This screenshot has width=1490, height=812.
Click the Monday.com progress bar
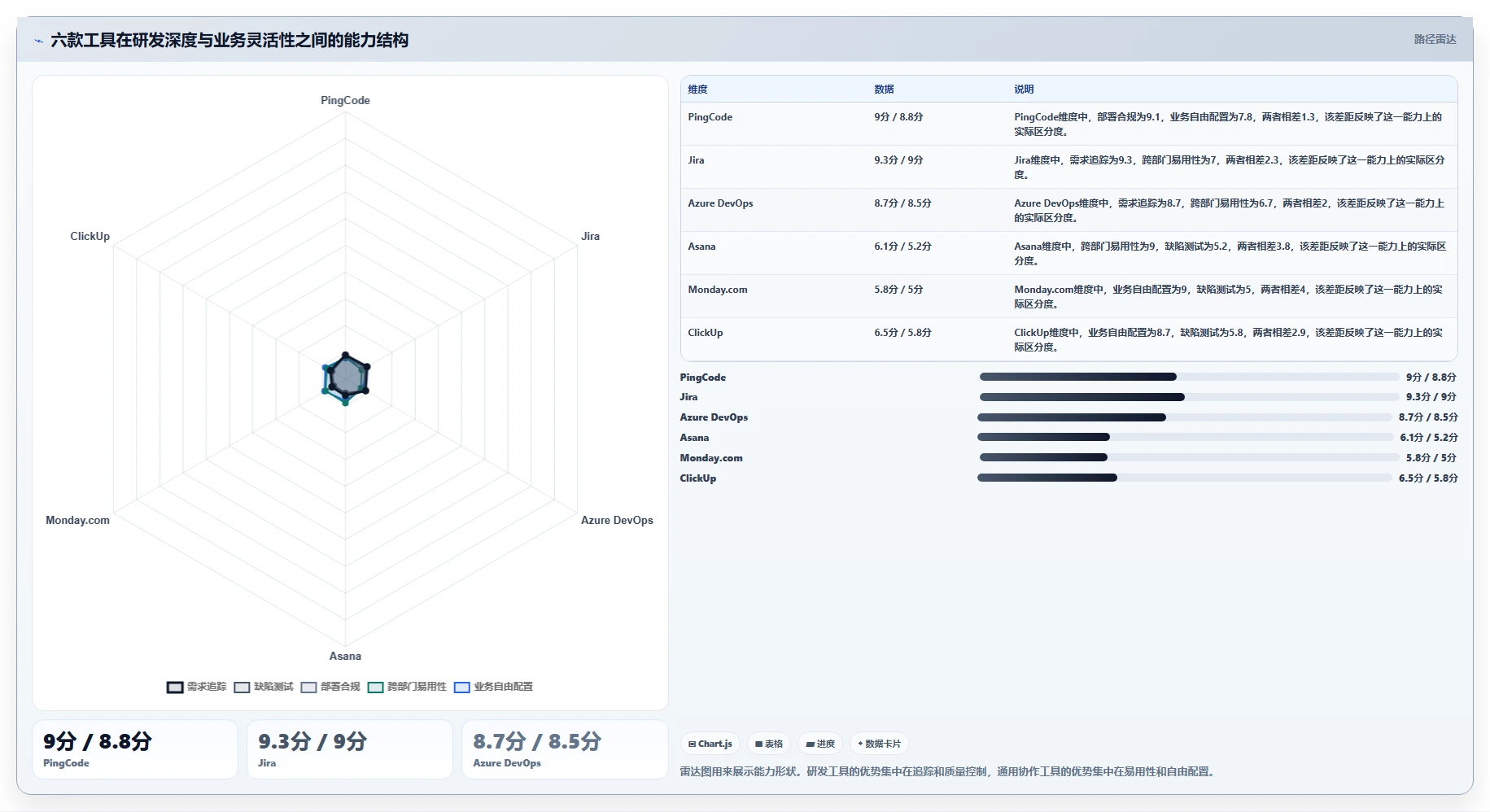pos(1190,457)
